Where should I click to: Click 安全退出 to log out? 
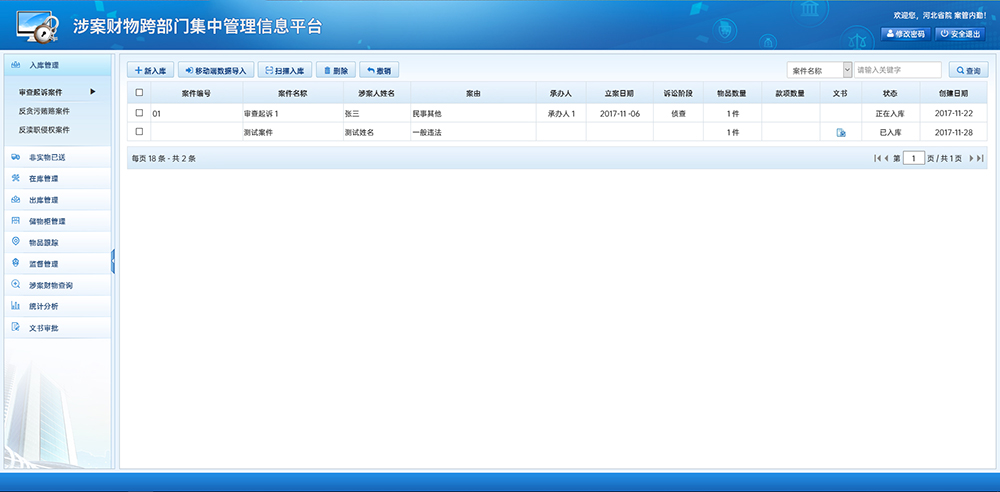pos(959,34)
